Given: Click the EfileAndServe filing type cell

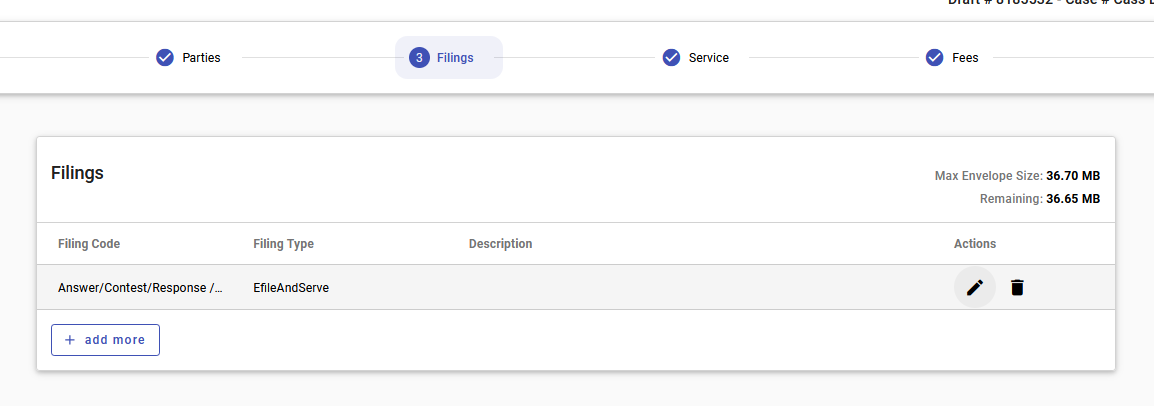Looking at the screenshot, I should click(291, 288).
